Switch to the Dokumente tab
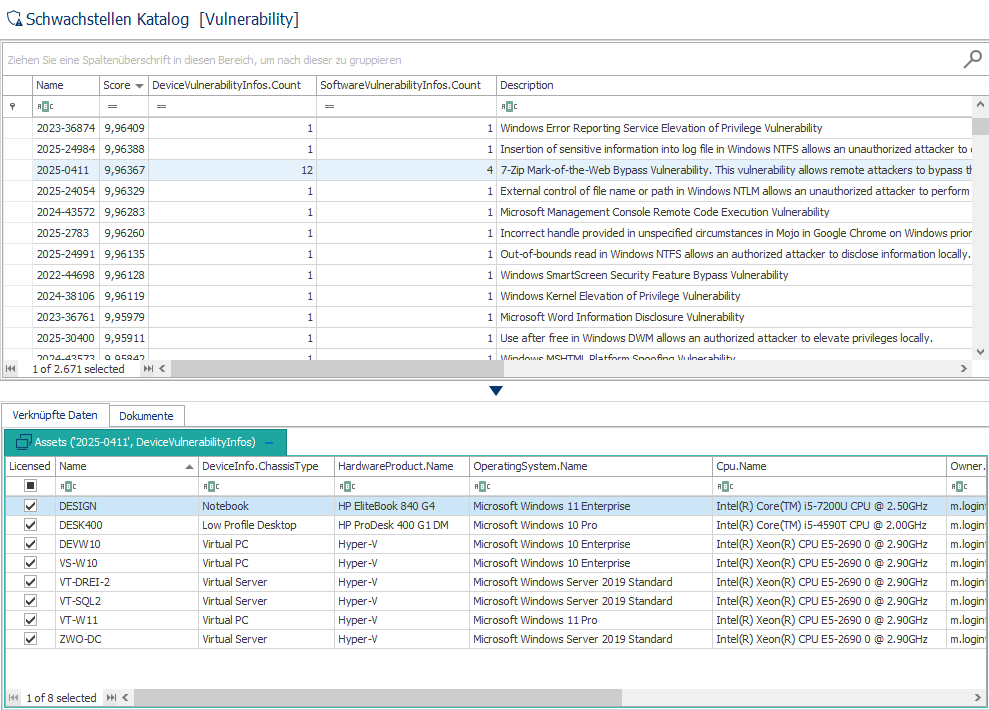Viewport: 989px width, 710px height. click(146, 416)
